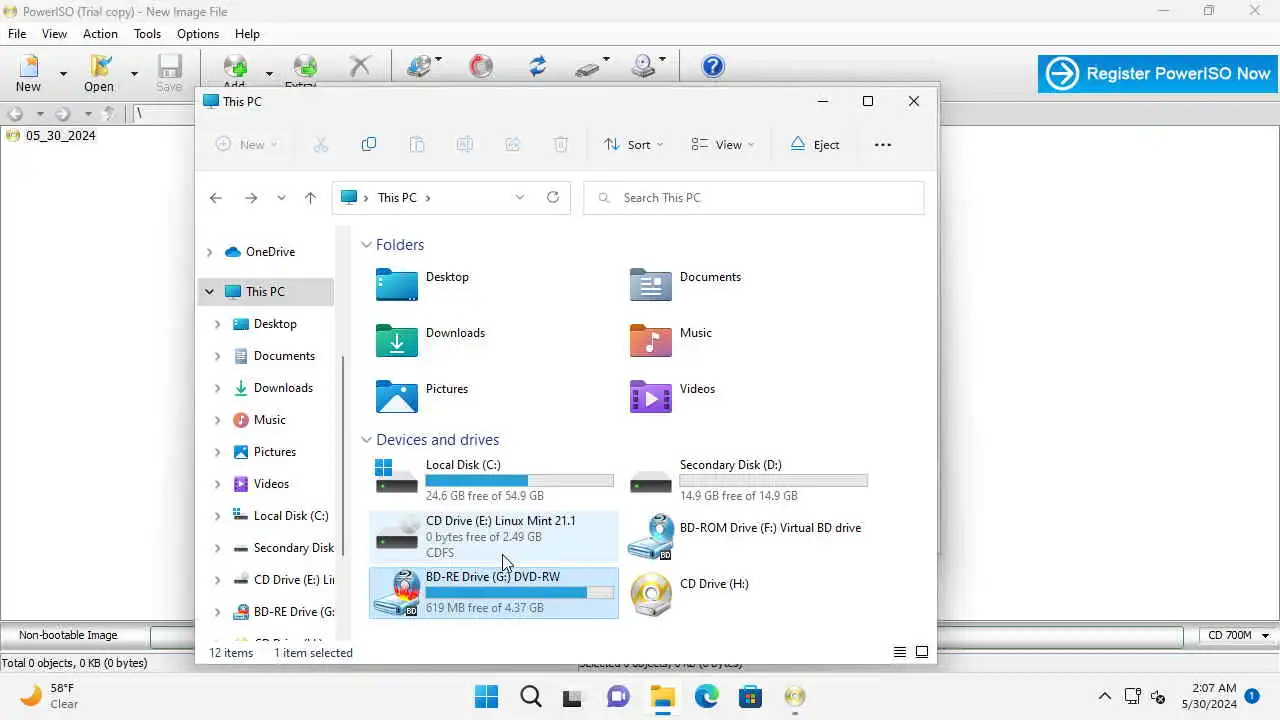Open the Downloads folder icon

coord(397,341)
